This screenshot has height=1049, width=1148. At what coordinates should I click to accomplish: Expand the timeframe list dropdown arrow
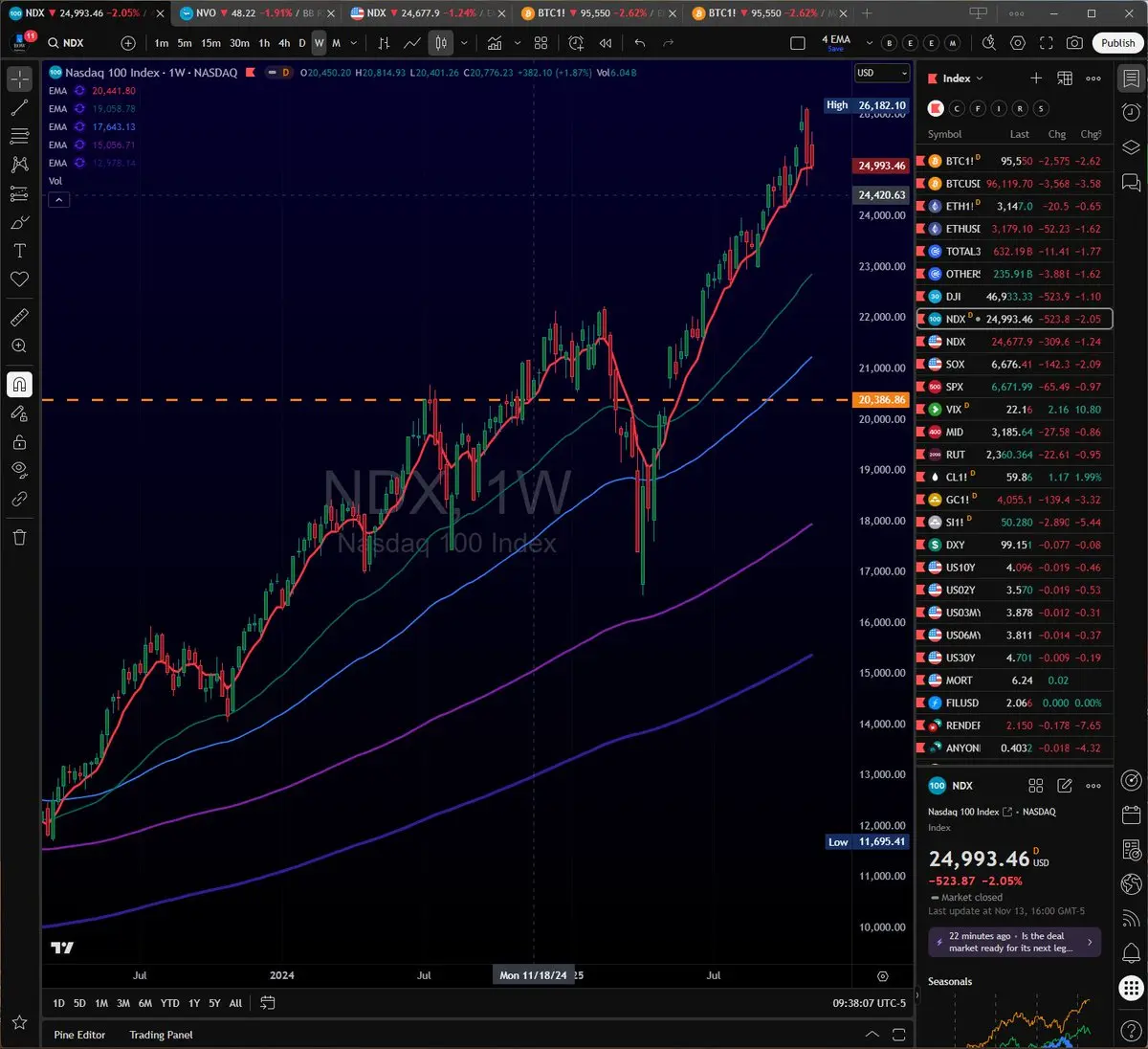click(x=354, y=43)
